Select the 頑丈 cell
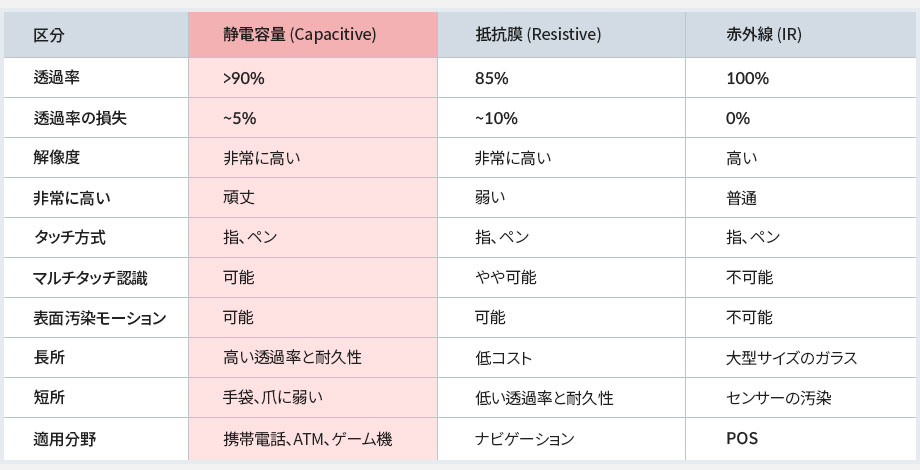The width and height of the screenshot is (920, 470). [x=313, y=198]
